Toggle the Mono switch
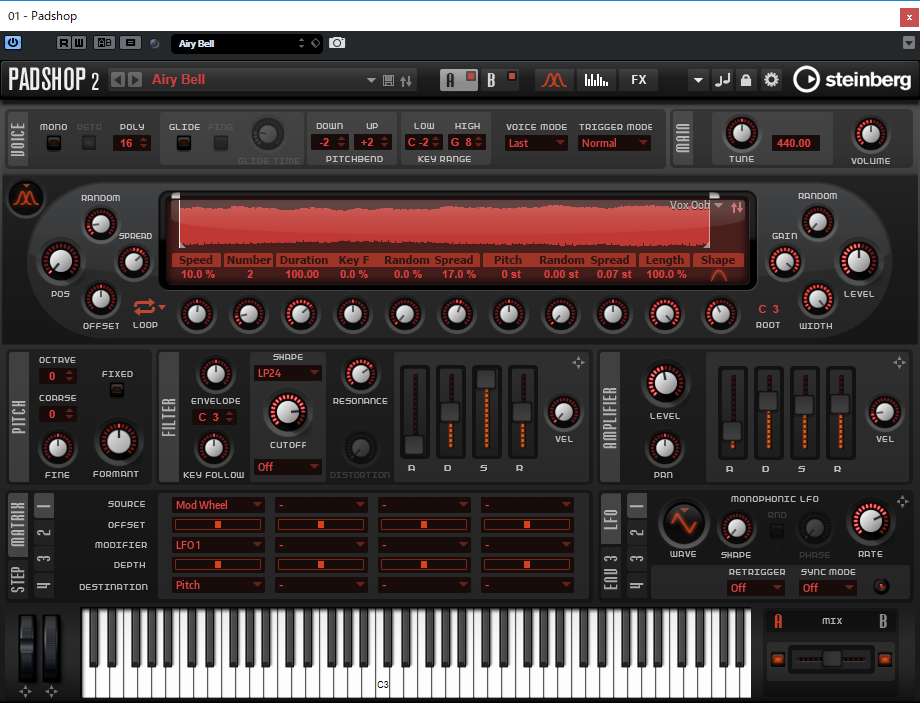The width and height of the screenshot is (920, 703). [53, 143]
